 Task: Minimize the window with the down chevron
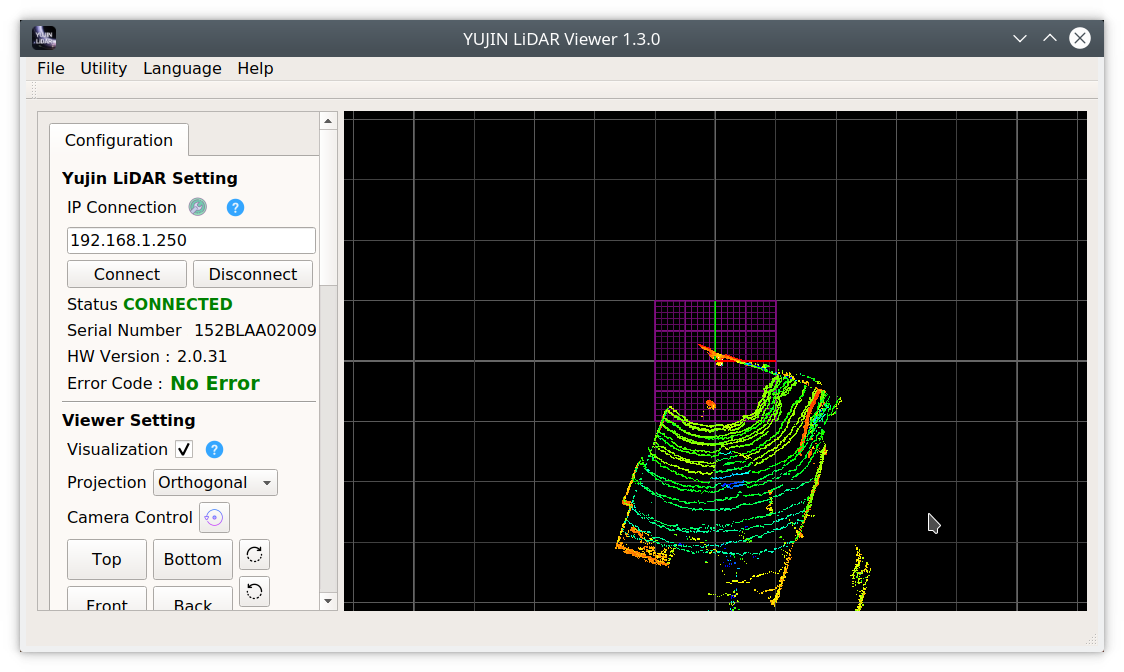(1020, 38)
